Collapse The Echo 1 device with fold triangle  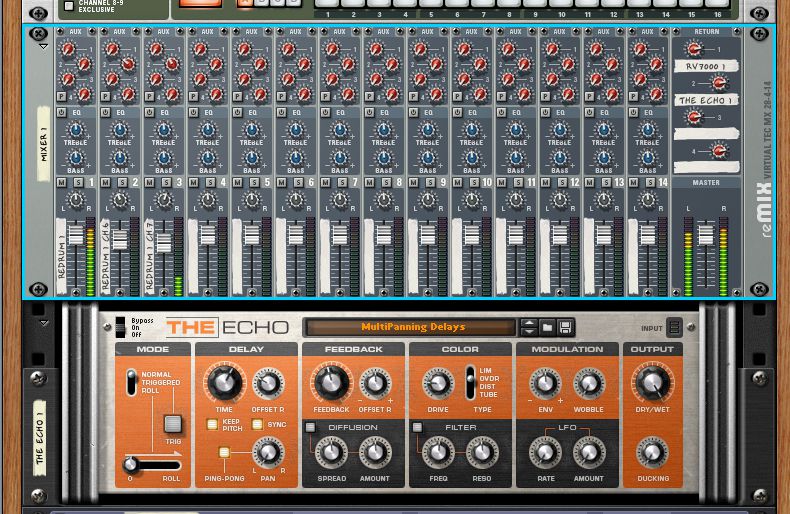(43, 323)
